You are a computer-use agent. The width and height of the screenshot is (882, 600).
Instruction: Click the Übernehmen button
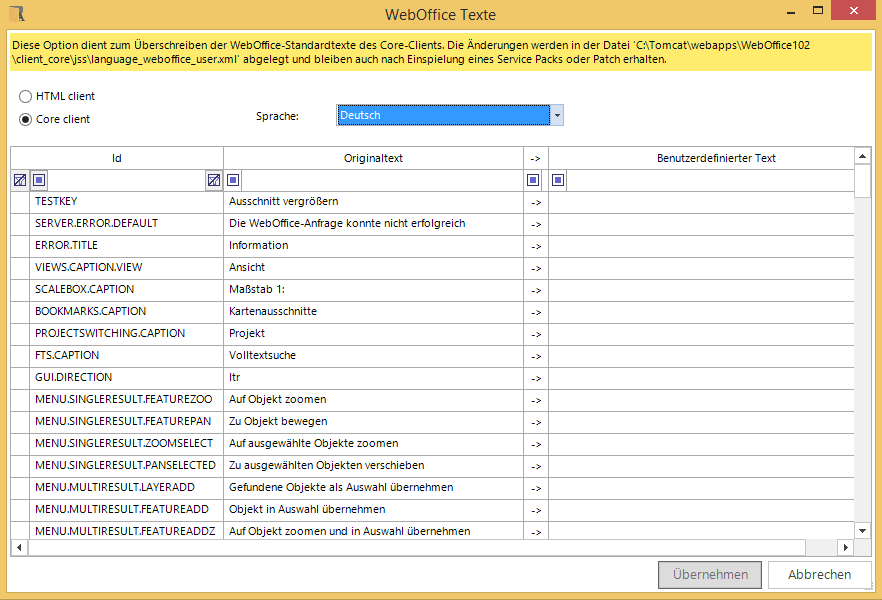[709, 575]
